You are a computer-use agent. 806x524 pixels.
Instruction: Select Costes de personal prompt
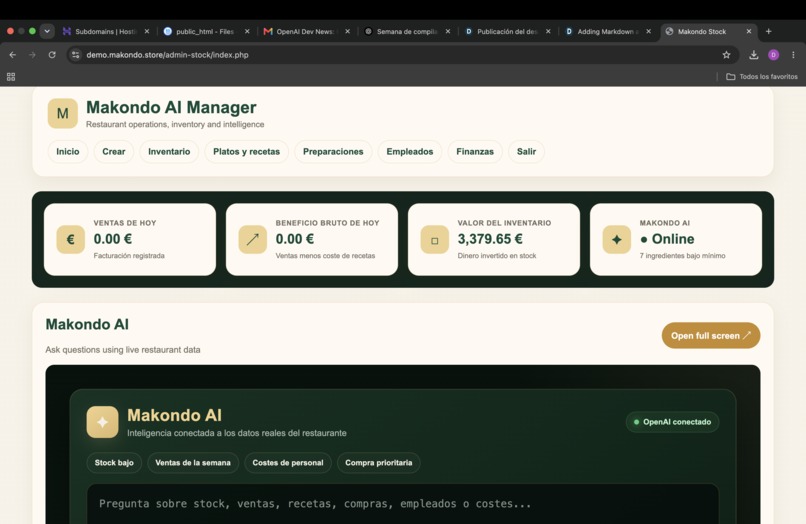tap(288, 463)
